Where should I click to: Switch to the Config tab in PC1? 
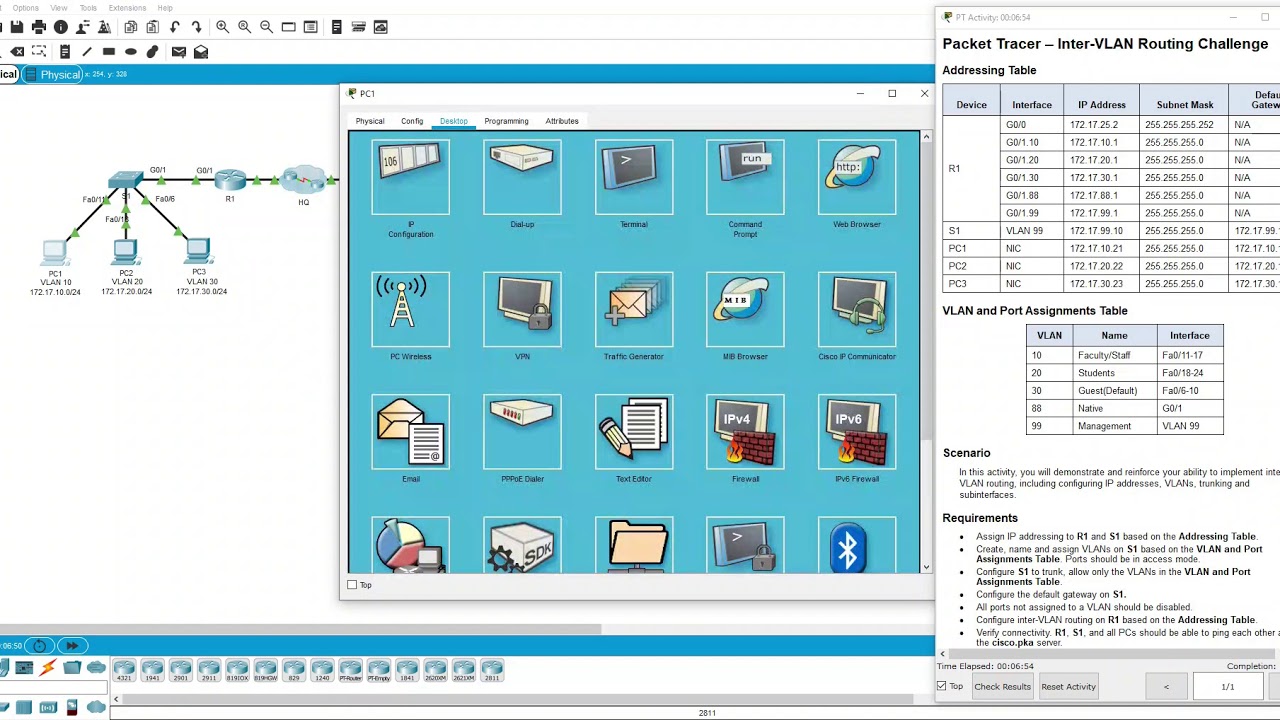coord(412,121)
